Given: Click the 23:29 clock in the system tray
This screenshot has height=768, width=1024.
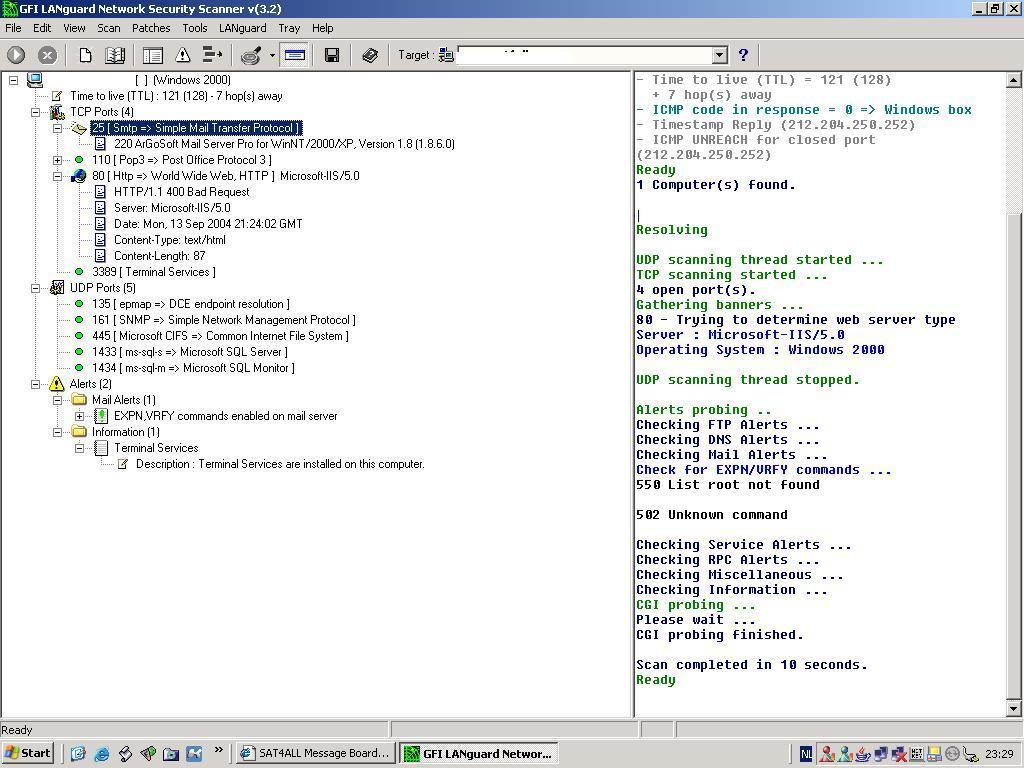Looking at the screenshot, I should point(1000,754).
